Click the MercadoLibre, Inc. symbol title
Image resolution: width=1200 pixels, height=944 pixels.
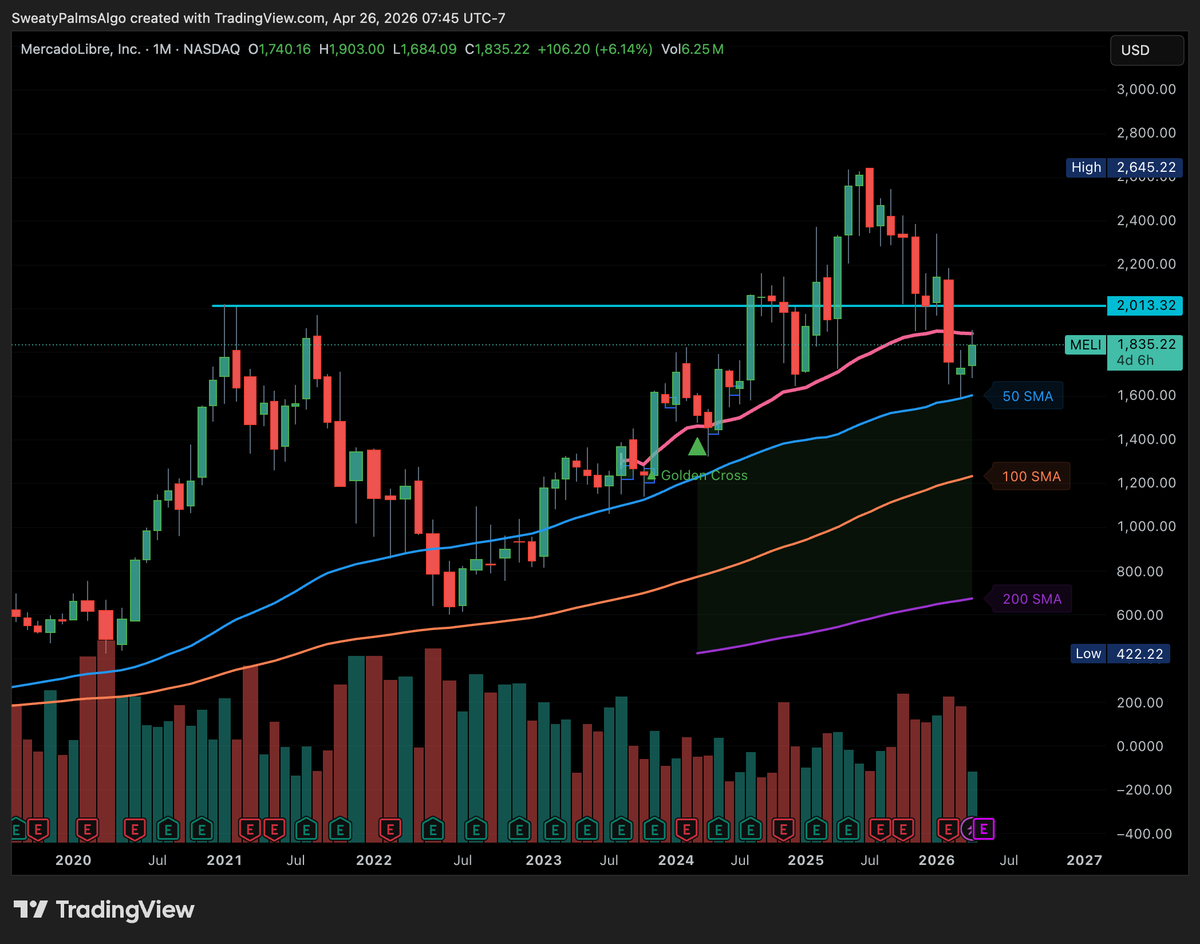coord(79,49)
